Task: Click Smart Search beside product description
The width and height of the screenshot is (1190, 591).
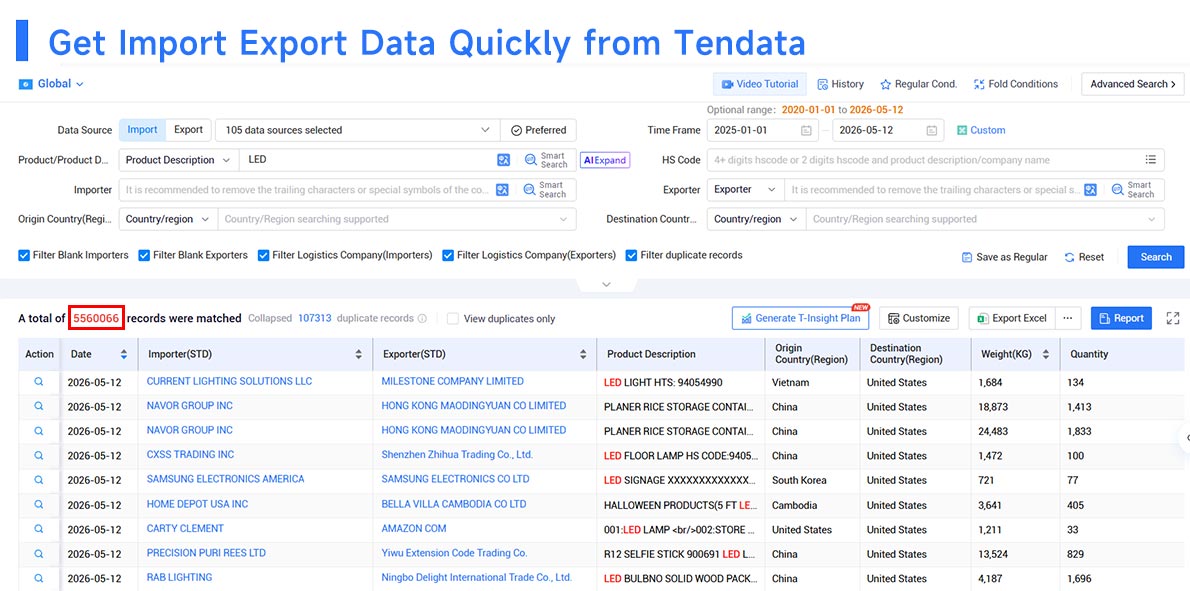Action: tap(546, 160)
